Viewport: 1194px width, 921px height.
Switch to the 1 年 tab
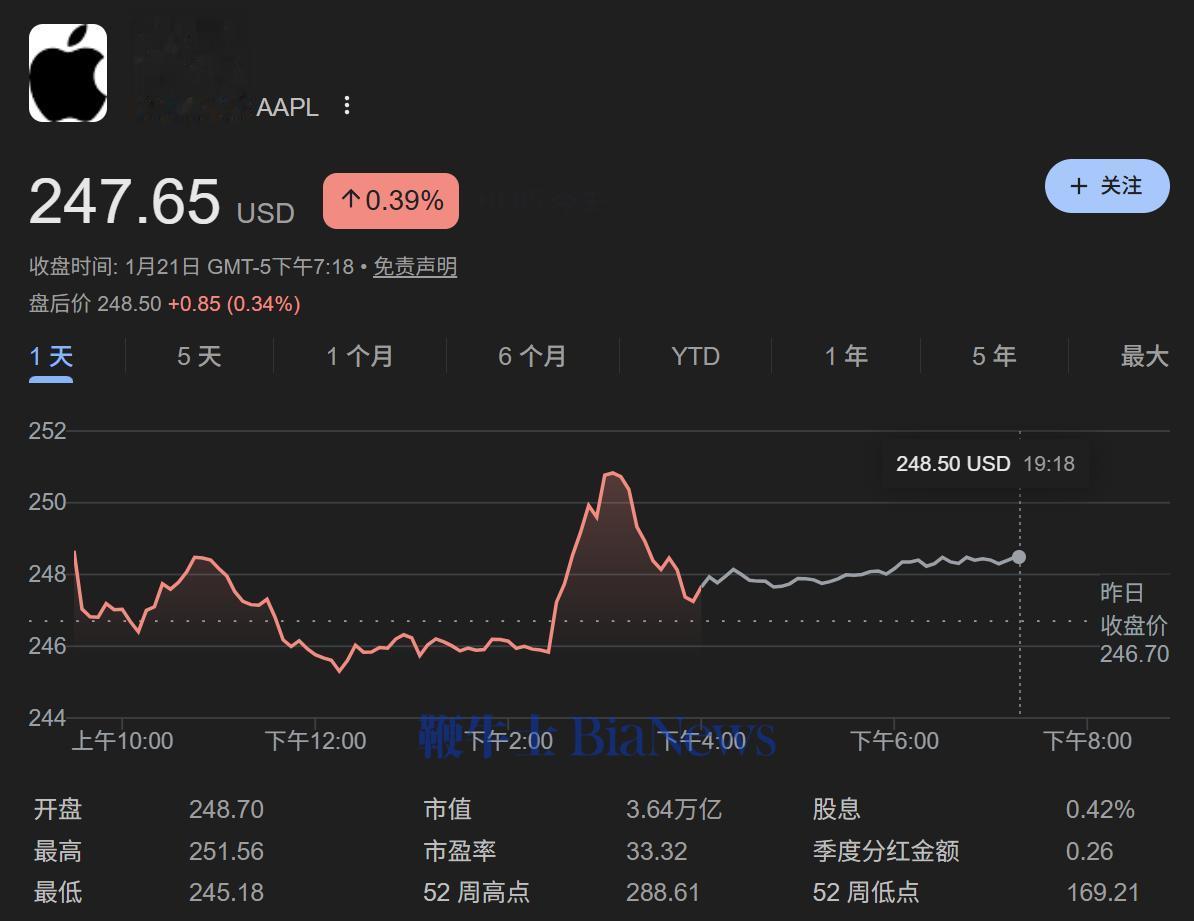(x=846, y=357)
